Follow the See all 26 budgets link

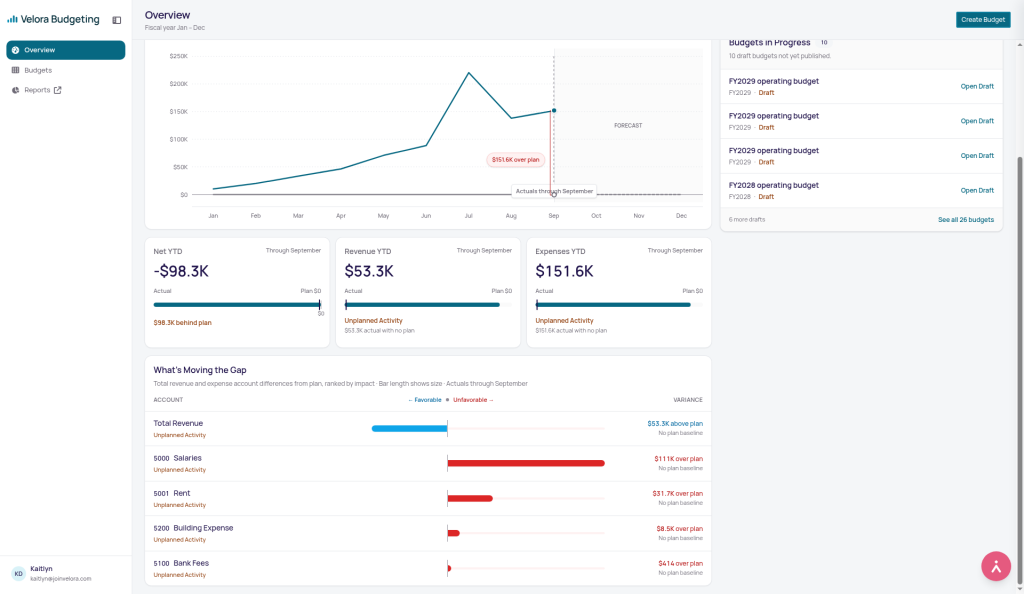(966, 220)
